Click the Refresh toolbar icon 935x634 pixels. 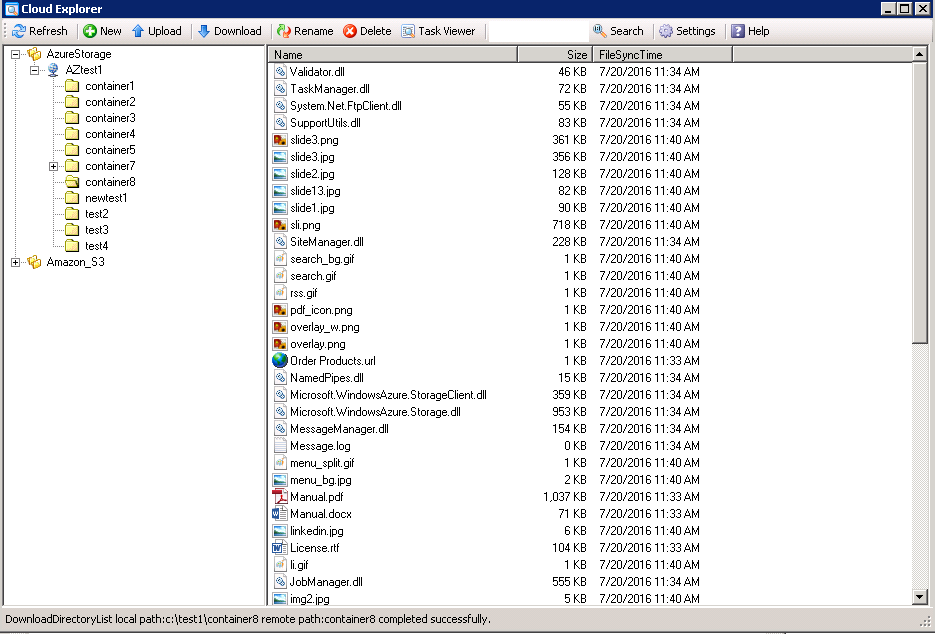click(18, 31)
